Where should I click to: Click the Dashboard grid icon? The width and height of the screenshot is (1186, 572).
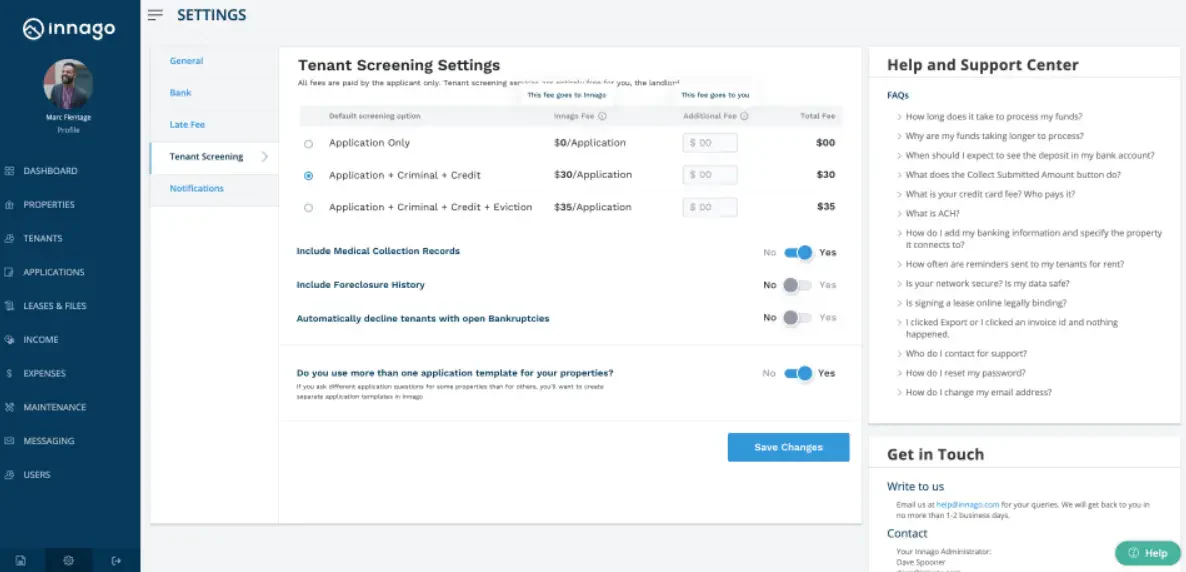coord(9,171)
